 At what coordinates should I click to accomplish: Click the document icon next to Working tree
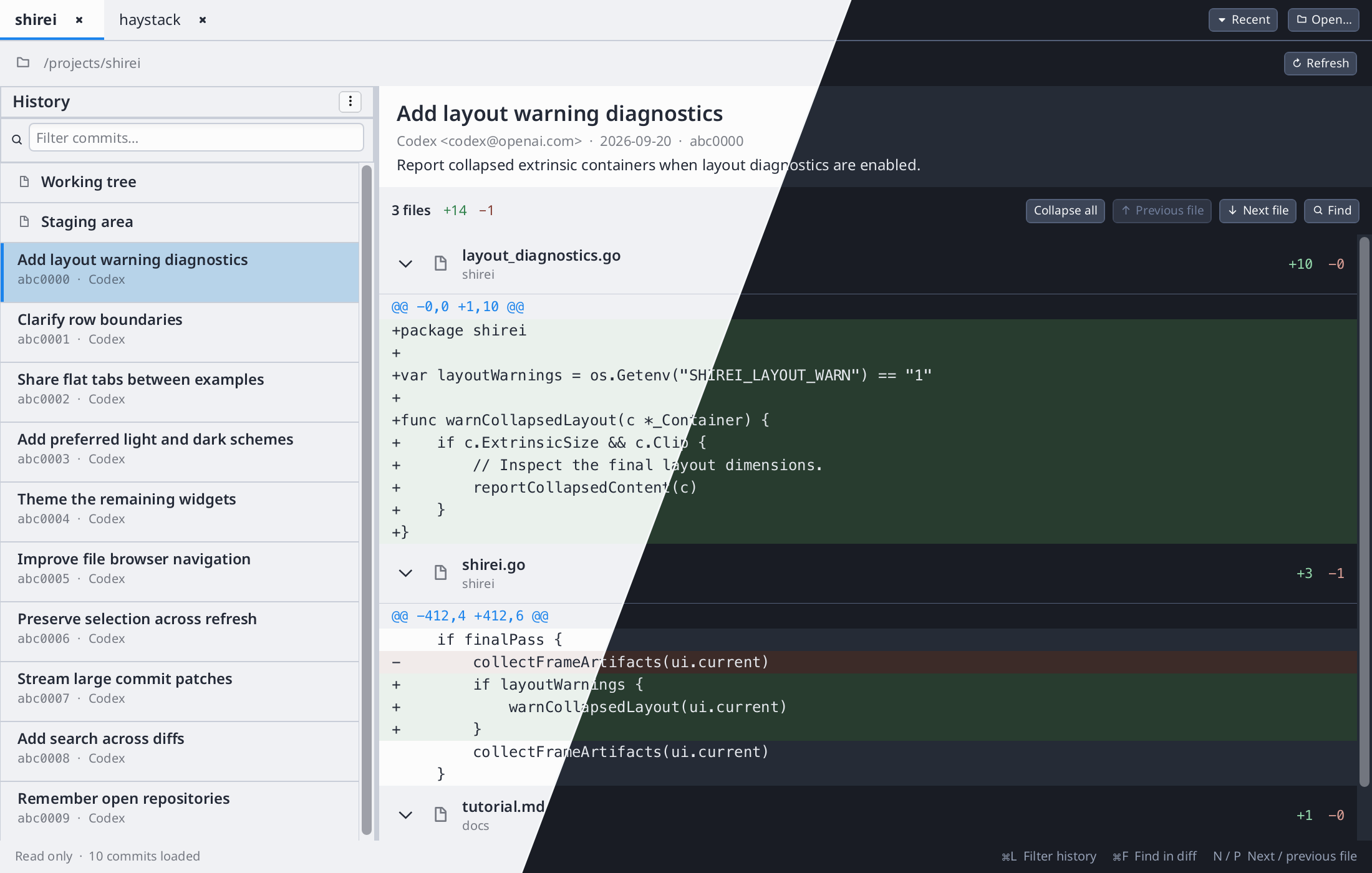(24, 181)
